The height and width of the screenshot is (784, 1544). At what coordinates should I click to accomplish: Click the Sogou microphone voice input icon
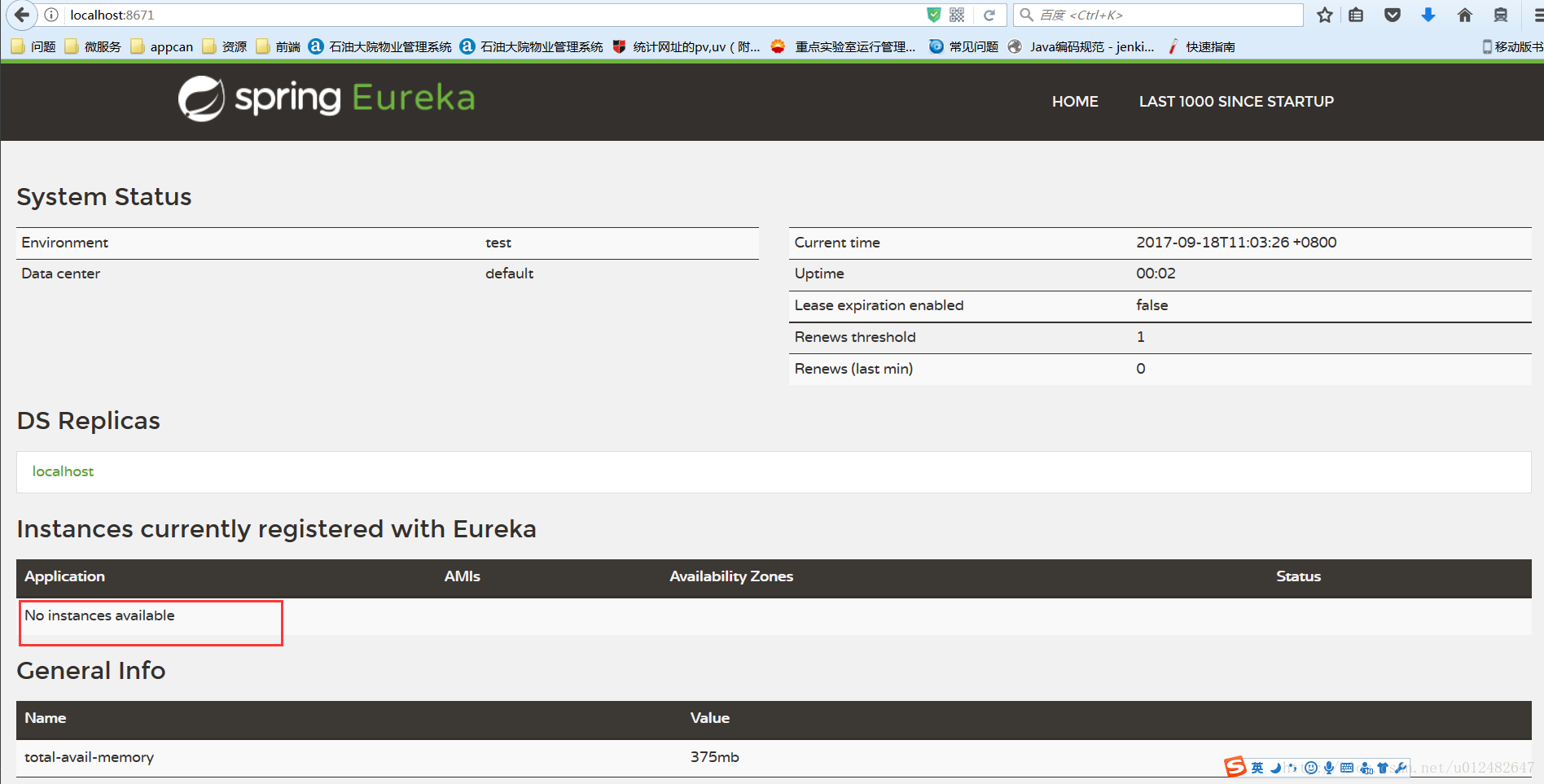[x=1329, y=768]
